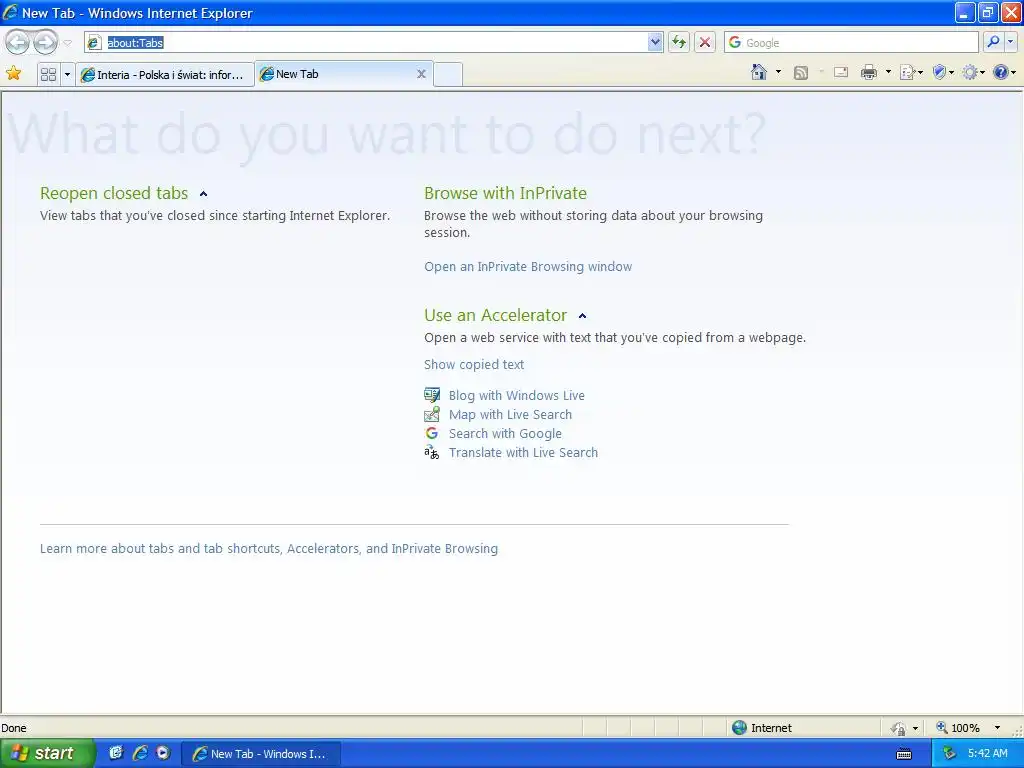The height and width of the screenshot is (768, 1024).
Task: Open search provider options dropdown arrow
Action: (x=1010, y=42)
